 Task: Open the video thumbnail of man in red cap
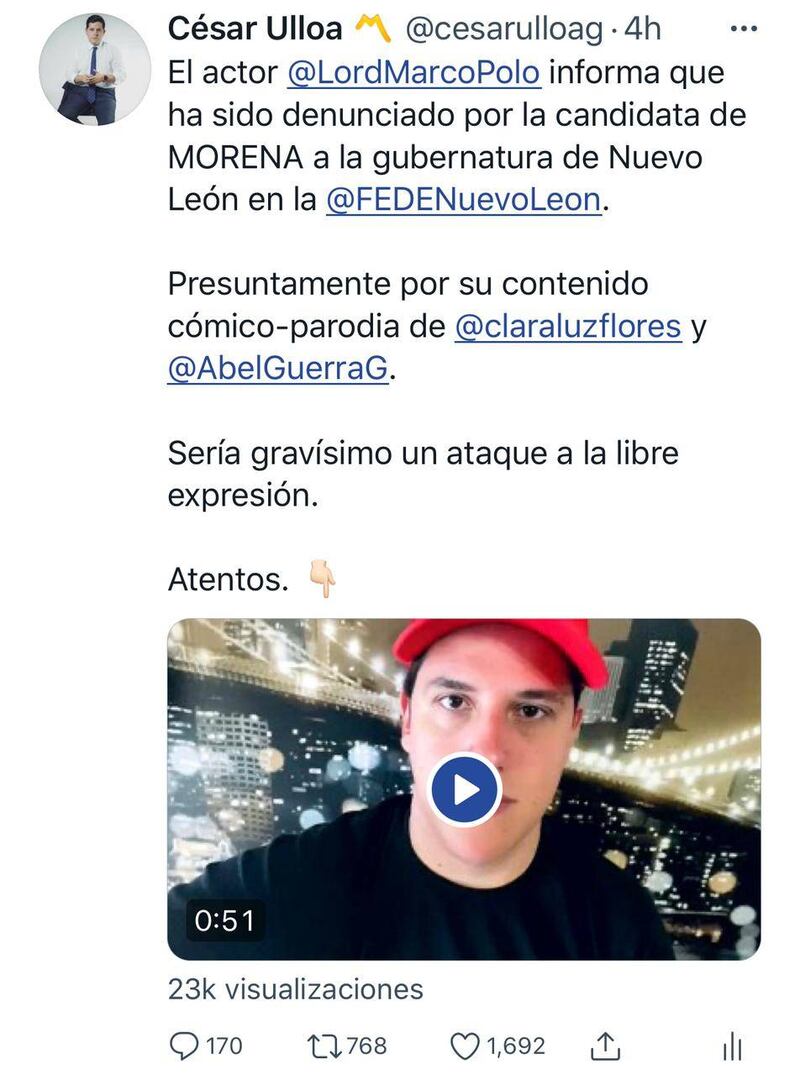pyautogui.click(x=464, y=789)
